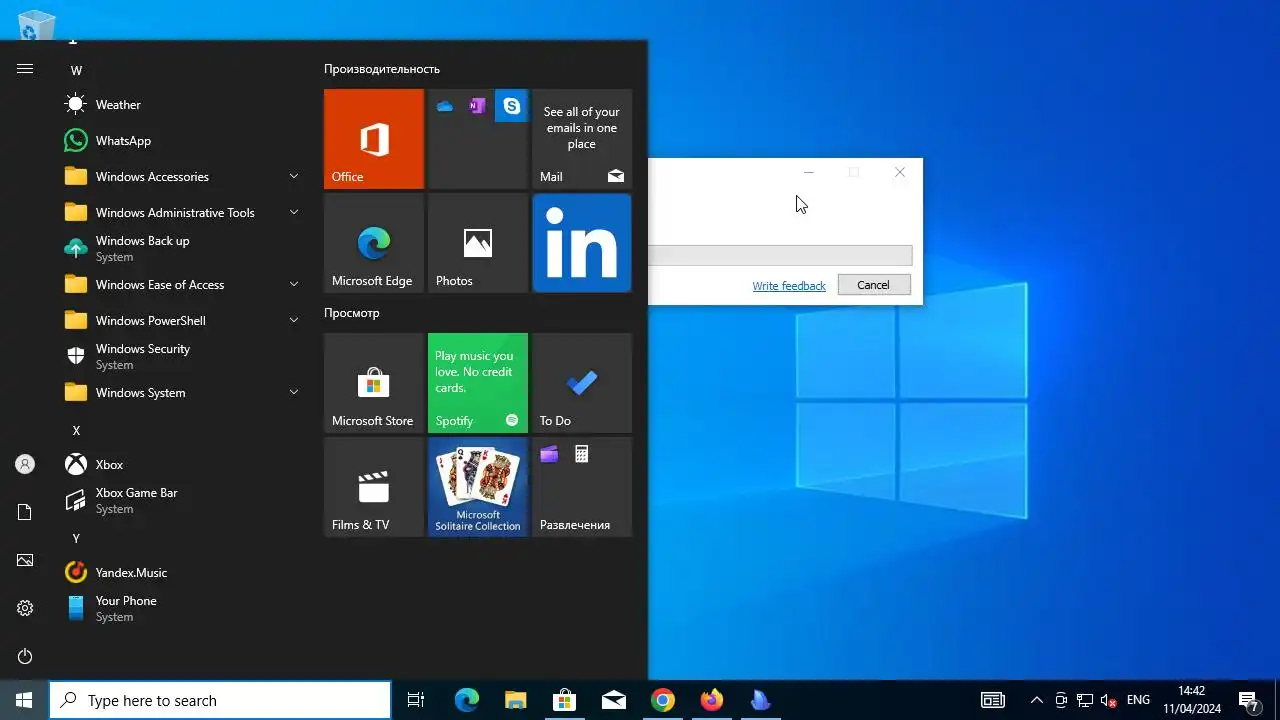
Task: Open Your Phone app
Action: click(180, 609)
